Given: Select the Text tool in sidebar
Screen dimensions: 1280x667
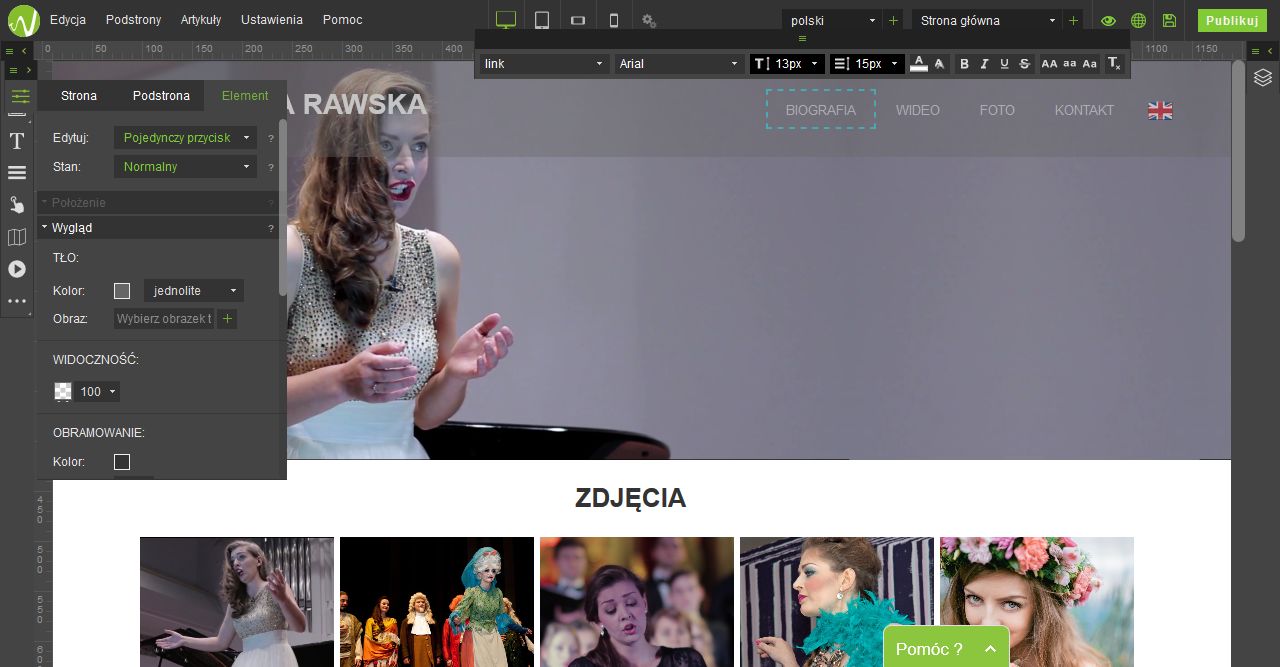Looking at the screenshot, I should [17, 142].
